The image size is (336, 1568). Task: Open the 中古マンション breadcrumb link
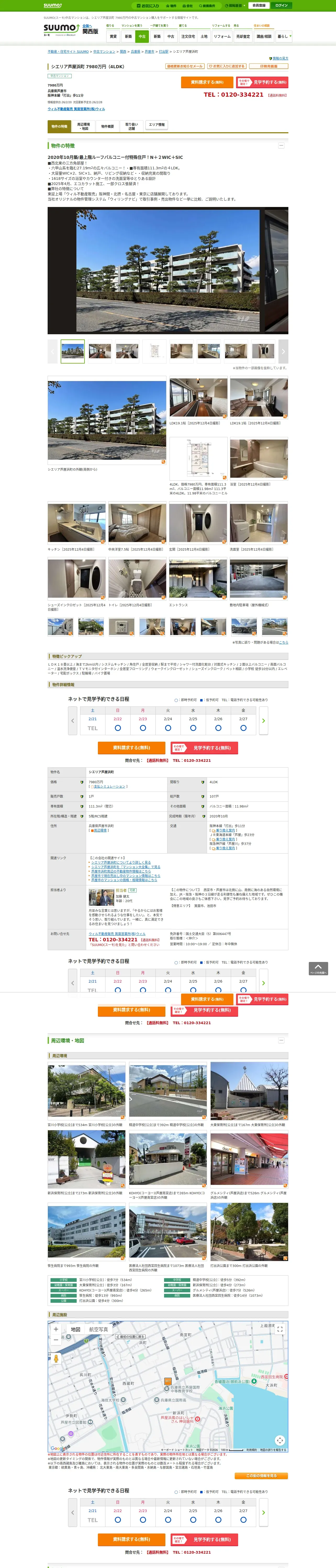tap(104, 52)
